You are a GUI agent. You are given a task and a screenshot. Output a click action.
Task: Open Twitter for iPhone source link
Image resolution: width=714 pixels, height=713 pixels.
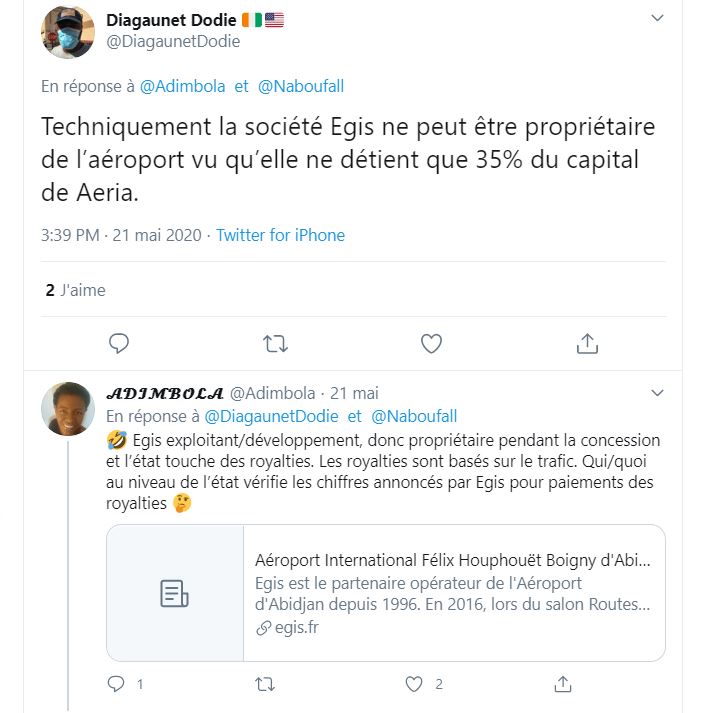point(280,235)
